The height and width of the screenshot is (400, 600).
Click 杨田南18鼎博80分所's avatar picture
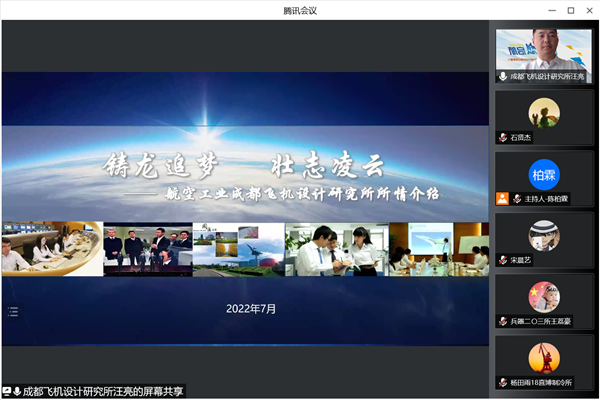pyautogui.click(x=544, y=356)
